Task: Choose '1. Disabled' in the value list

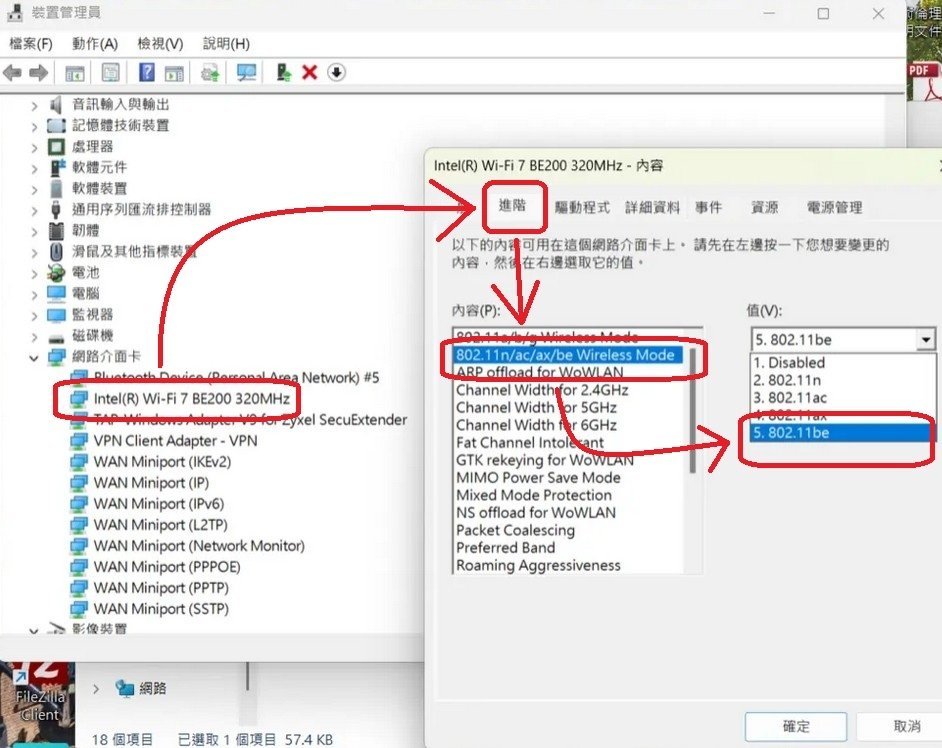Action: (x=843, y=363)
